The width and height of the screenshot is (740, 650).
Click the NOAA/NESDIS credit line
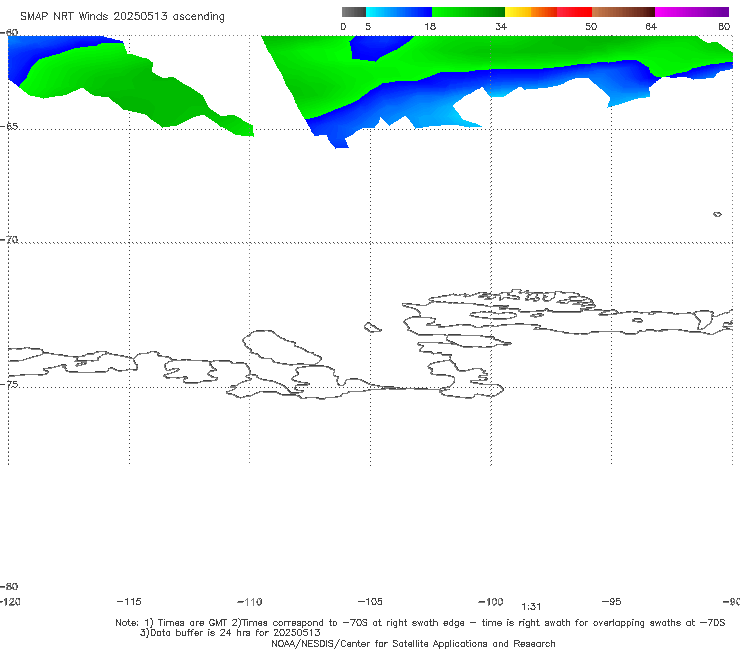pos(413,643)
